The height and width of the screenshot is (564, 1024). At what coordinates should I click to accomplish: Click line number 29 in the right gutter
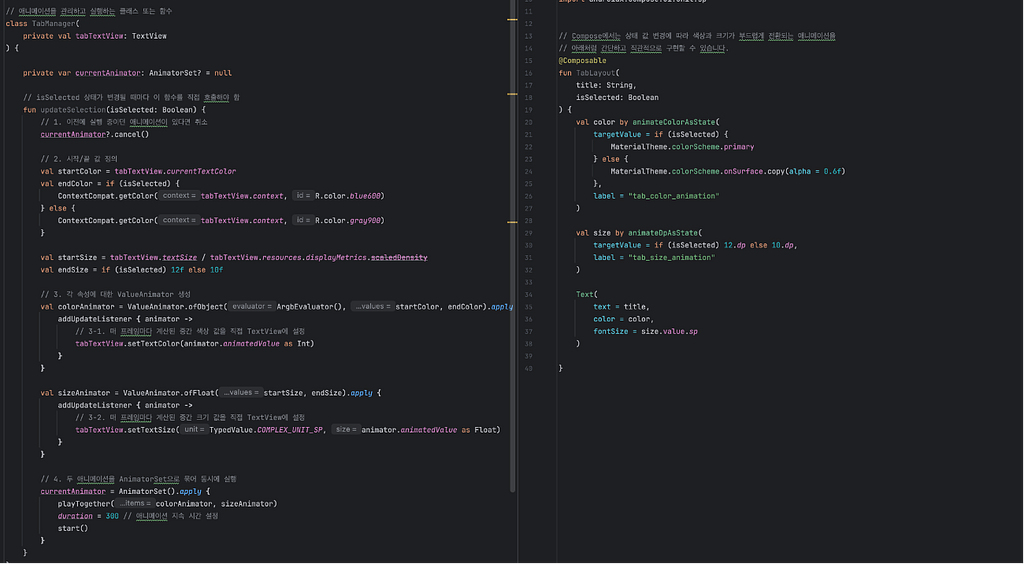click(528, 233)
